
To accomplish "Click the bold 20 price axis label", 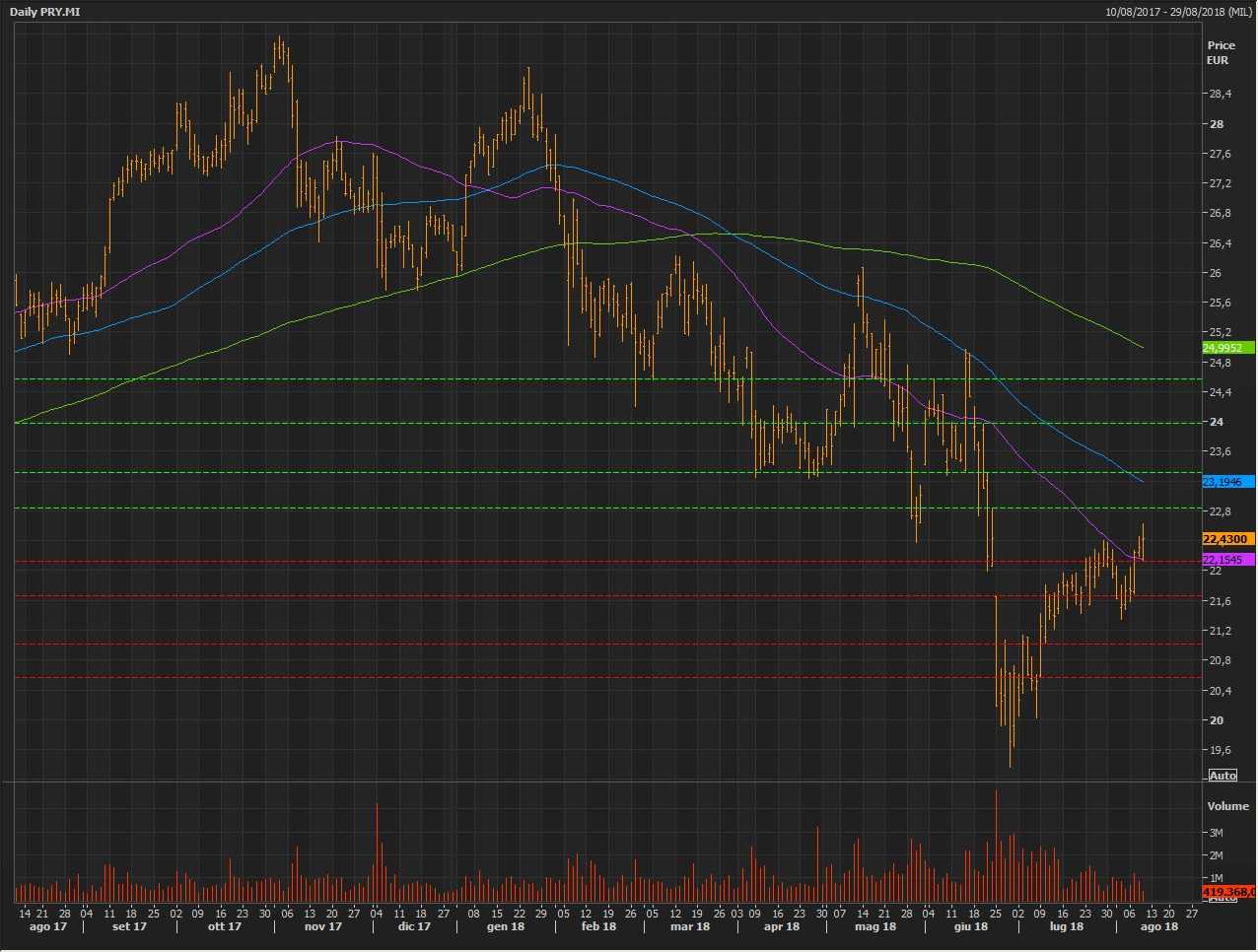I will point(1217,720).
